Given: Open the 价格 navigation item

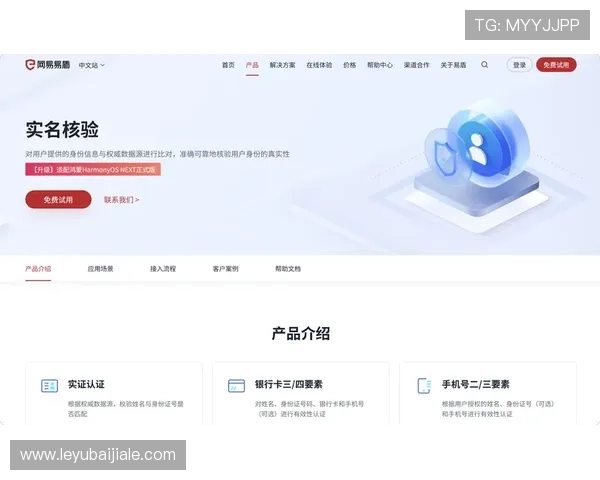Looking at the screenshot, I should pyautogui.click(x=350, y=65).
